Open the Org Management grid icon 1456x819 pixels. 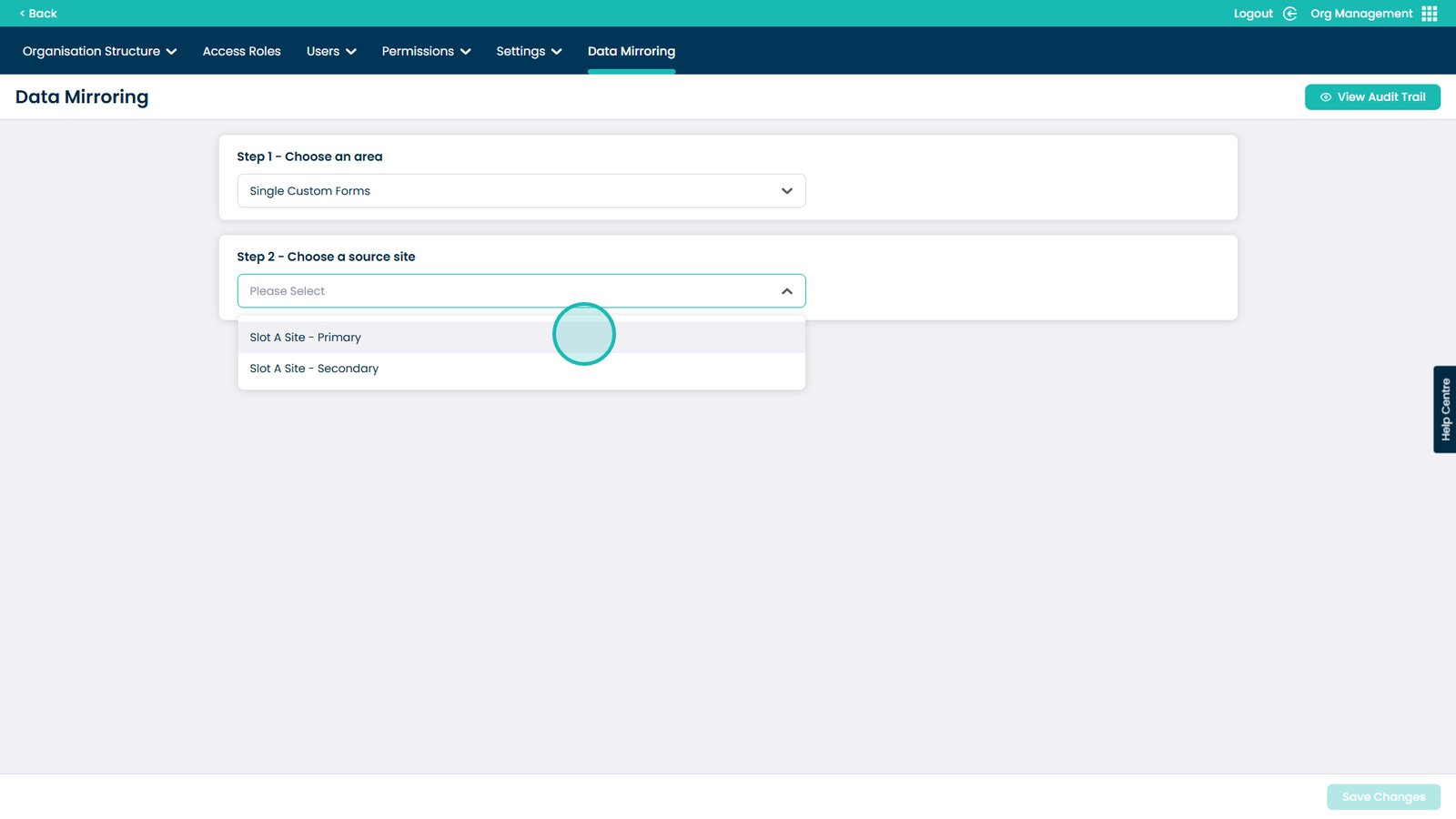click(x=1430, y=14)
